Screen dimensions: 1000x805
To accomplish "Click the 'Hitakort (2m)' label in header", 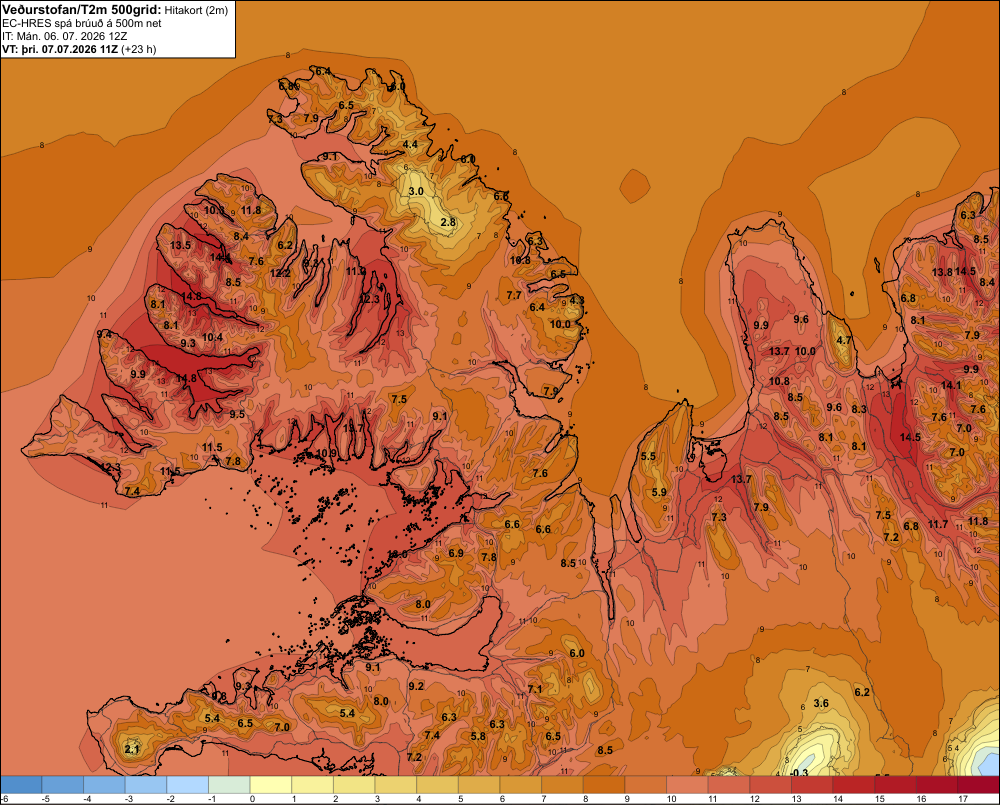I will (196, 10).
